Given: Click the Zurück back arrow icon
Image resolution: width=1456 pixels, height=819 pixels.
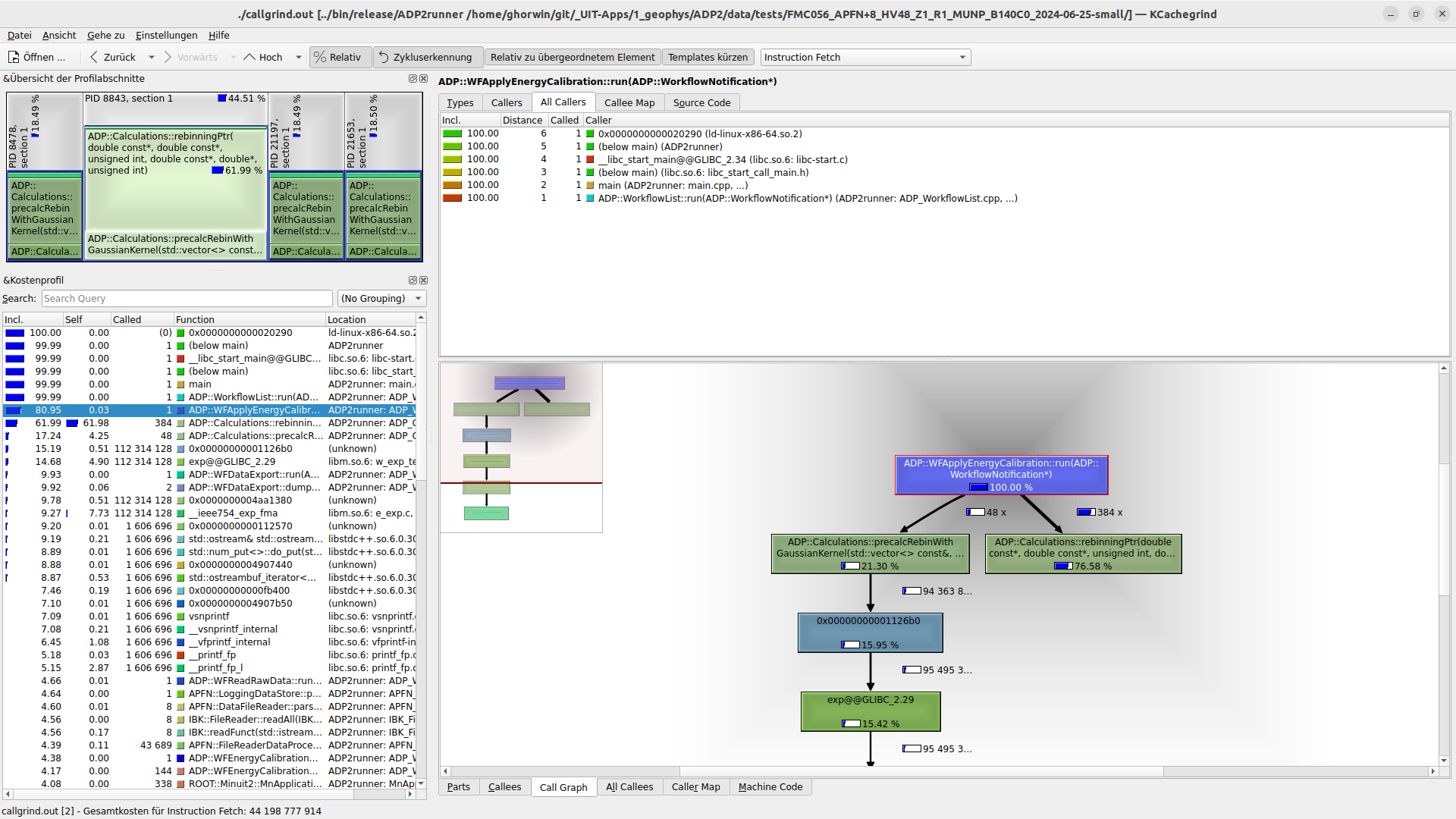Looking at the screenshot, I should tap(94, 57).
